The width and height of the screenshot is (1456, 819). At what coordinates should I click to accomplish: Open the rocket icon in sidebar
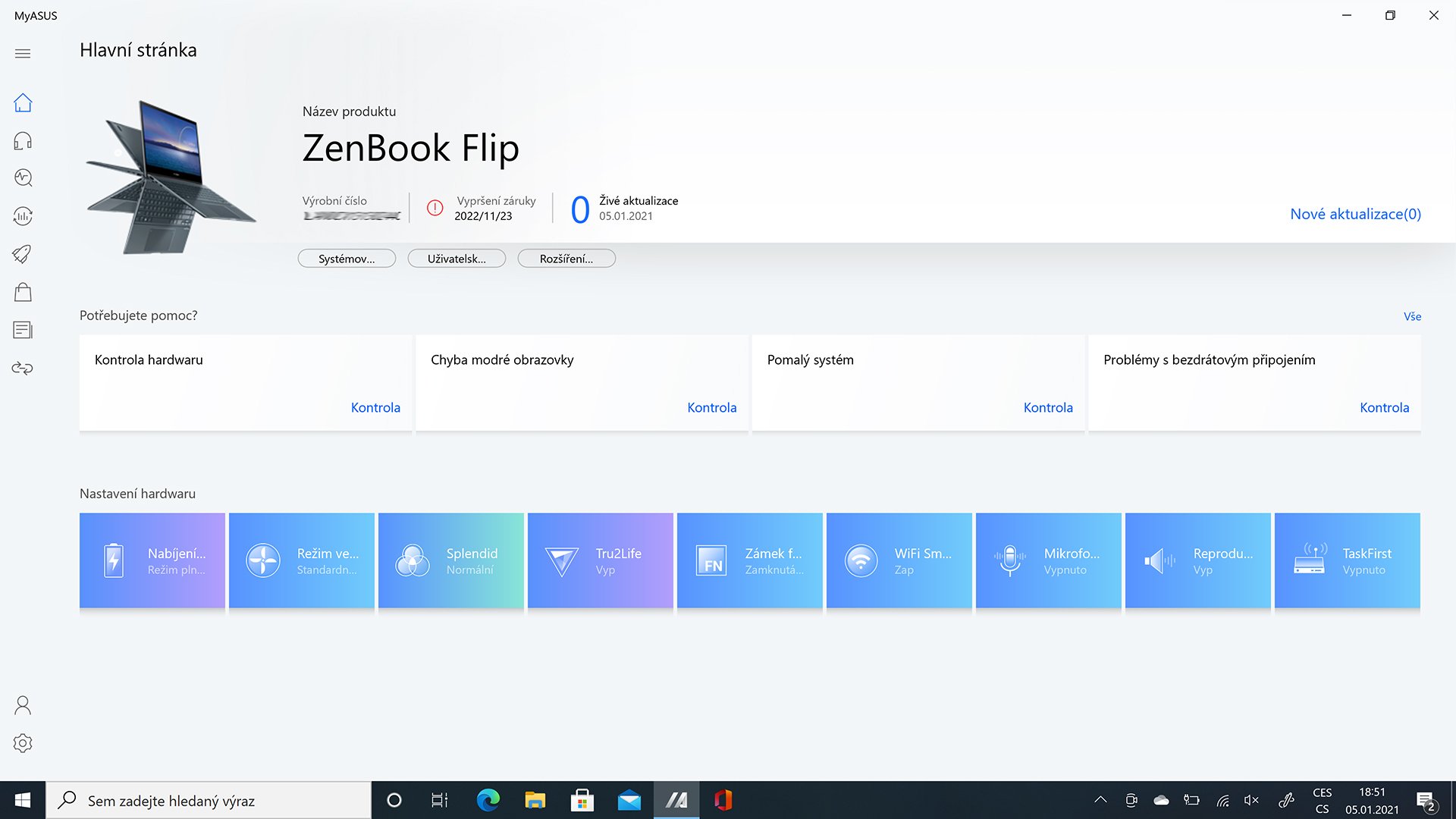click(23, 254)
